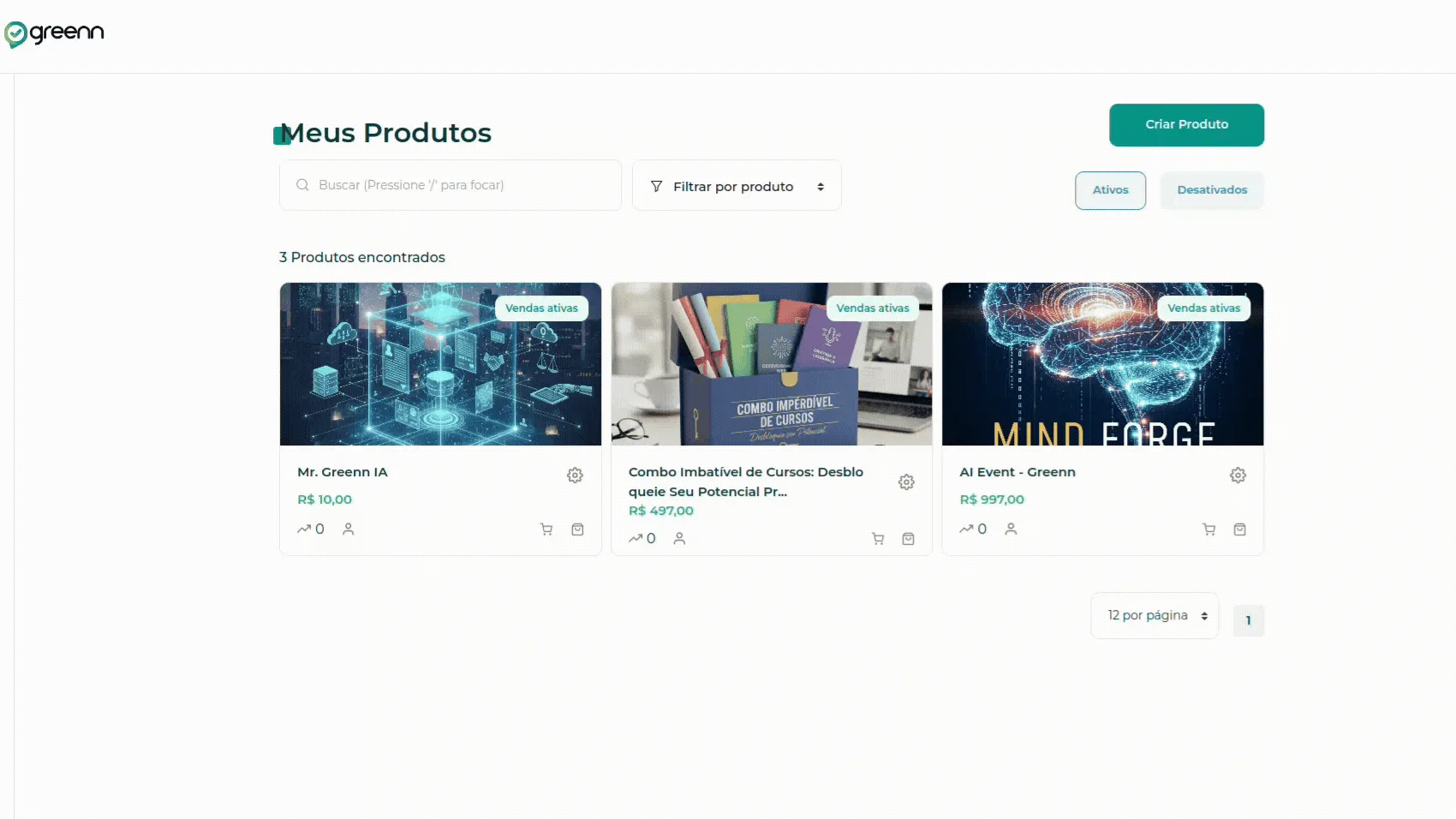1456x819 pixels.
Task: Switch to the Desativados tab
Action: 1212,190
